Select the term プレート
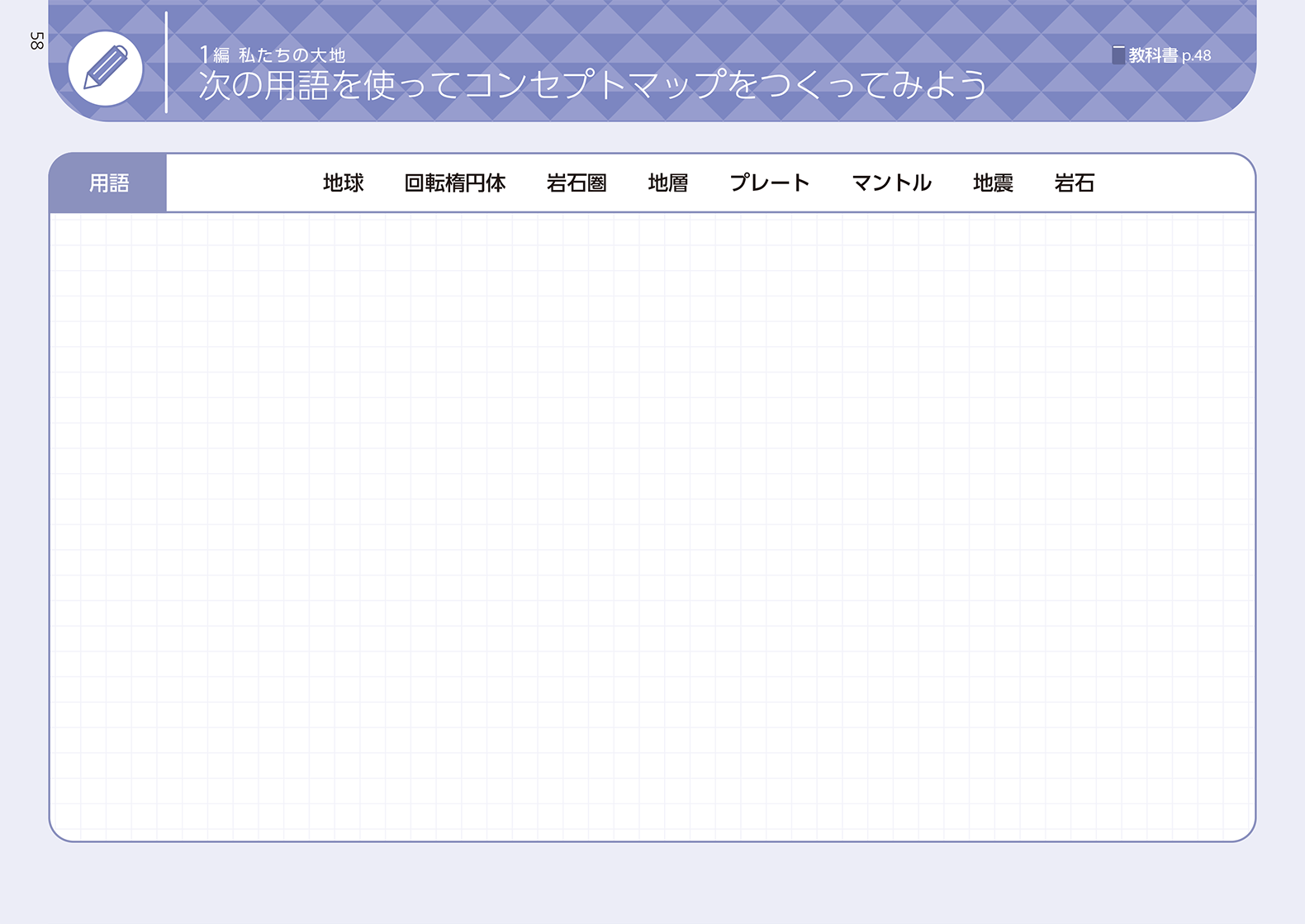This screenshot has width=1305, height=924. [769, 183]
